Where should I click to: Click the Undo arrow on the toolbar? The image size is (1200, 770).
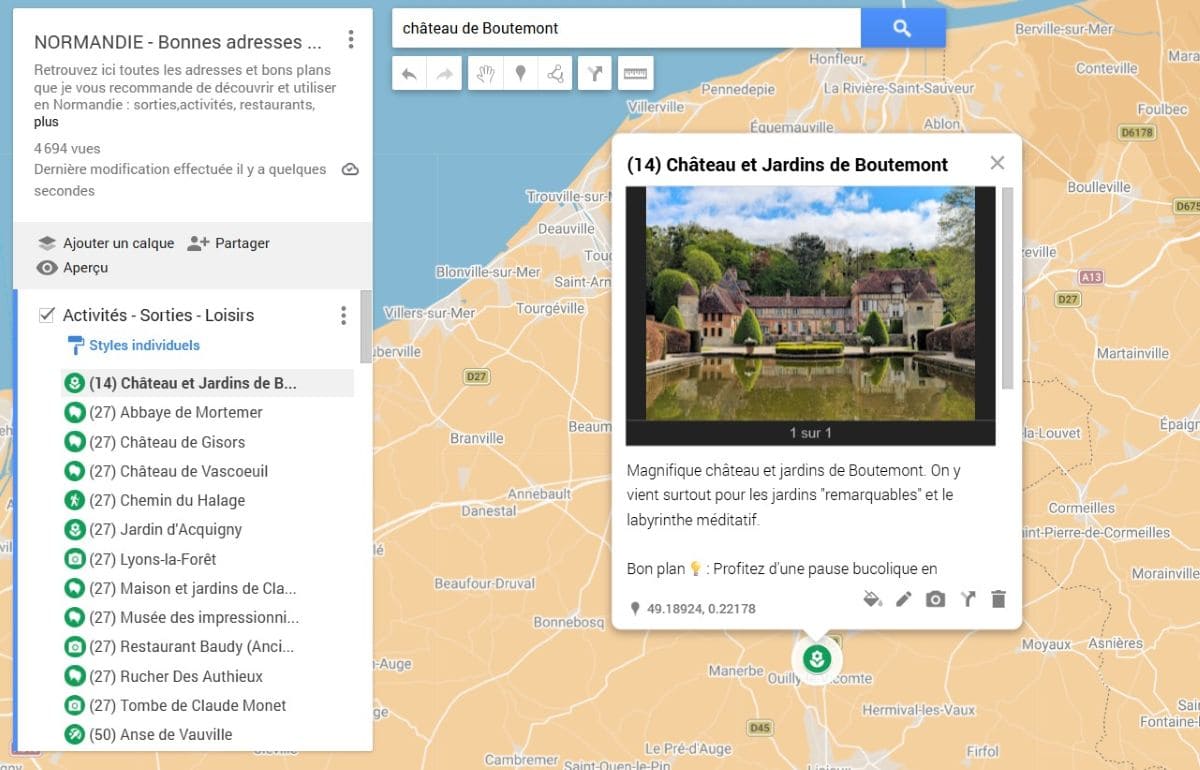coord(409,72)
